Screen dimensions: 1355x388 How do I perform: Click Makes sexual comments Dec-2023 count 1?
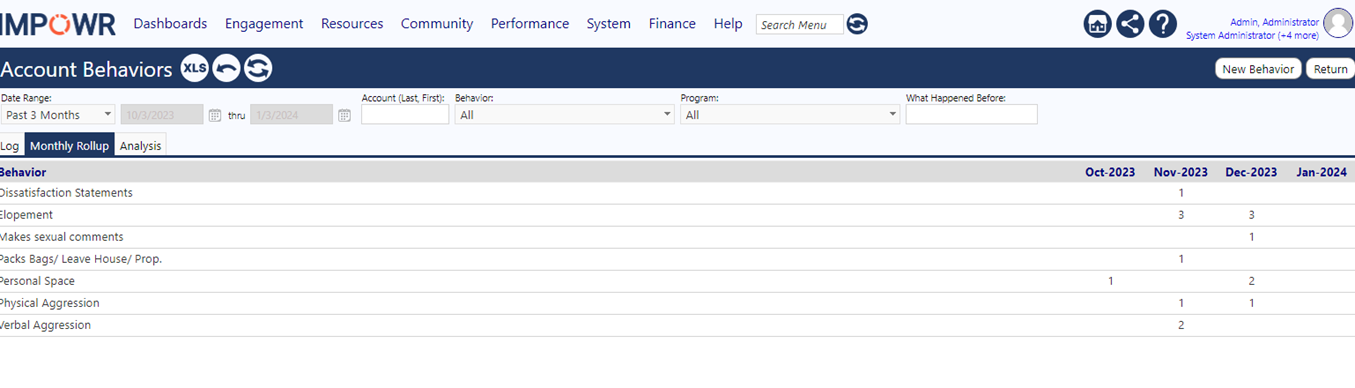point(1251,237)
